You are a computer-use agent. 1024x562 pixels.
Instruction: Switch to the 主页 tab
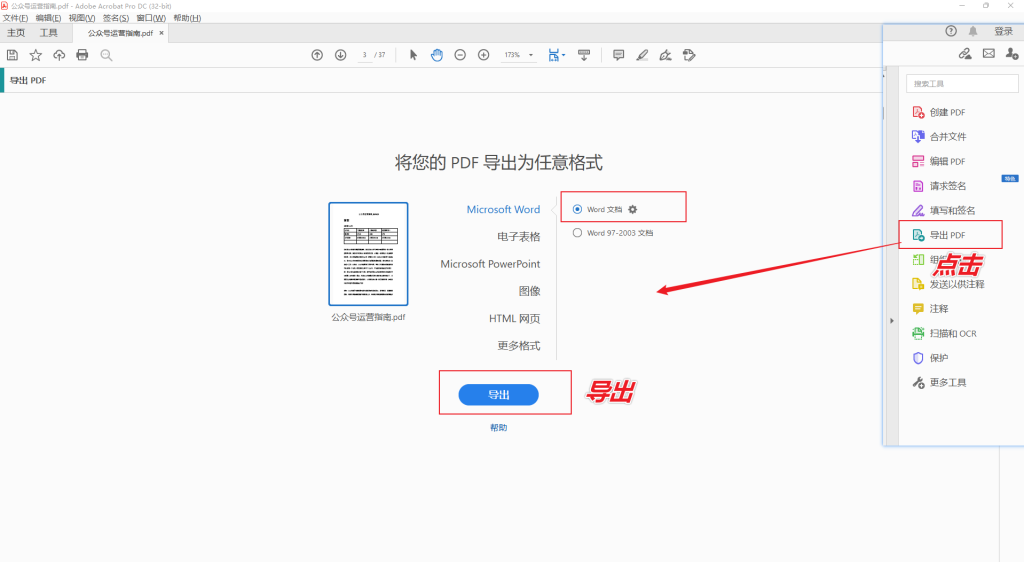[x=16, y=33]
